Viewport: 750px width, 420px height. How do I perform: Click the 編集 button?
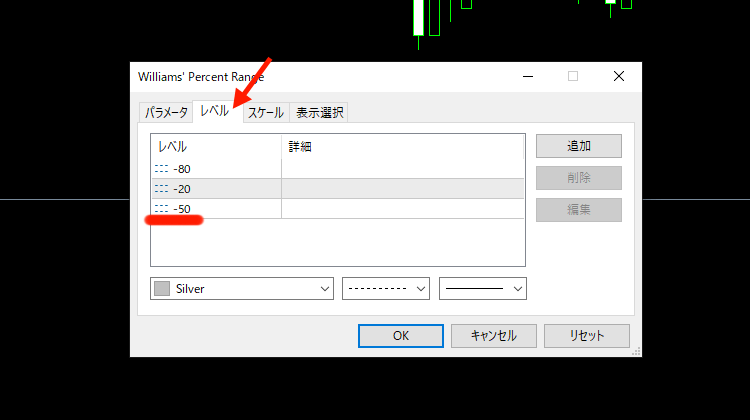[x=579, y=210]
